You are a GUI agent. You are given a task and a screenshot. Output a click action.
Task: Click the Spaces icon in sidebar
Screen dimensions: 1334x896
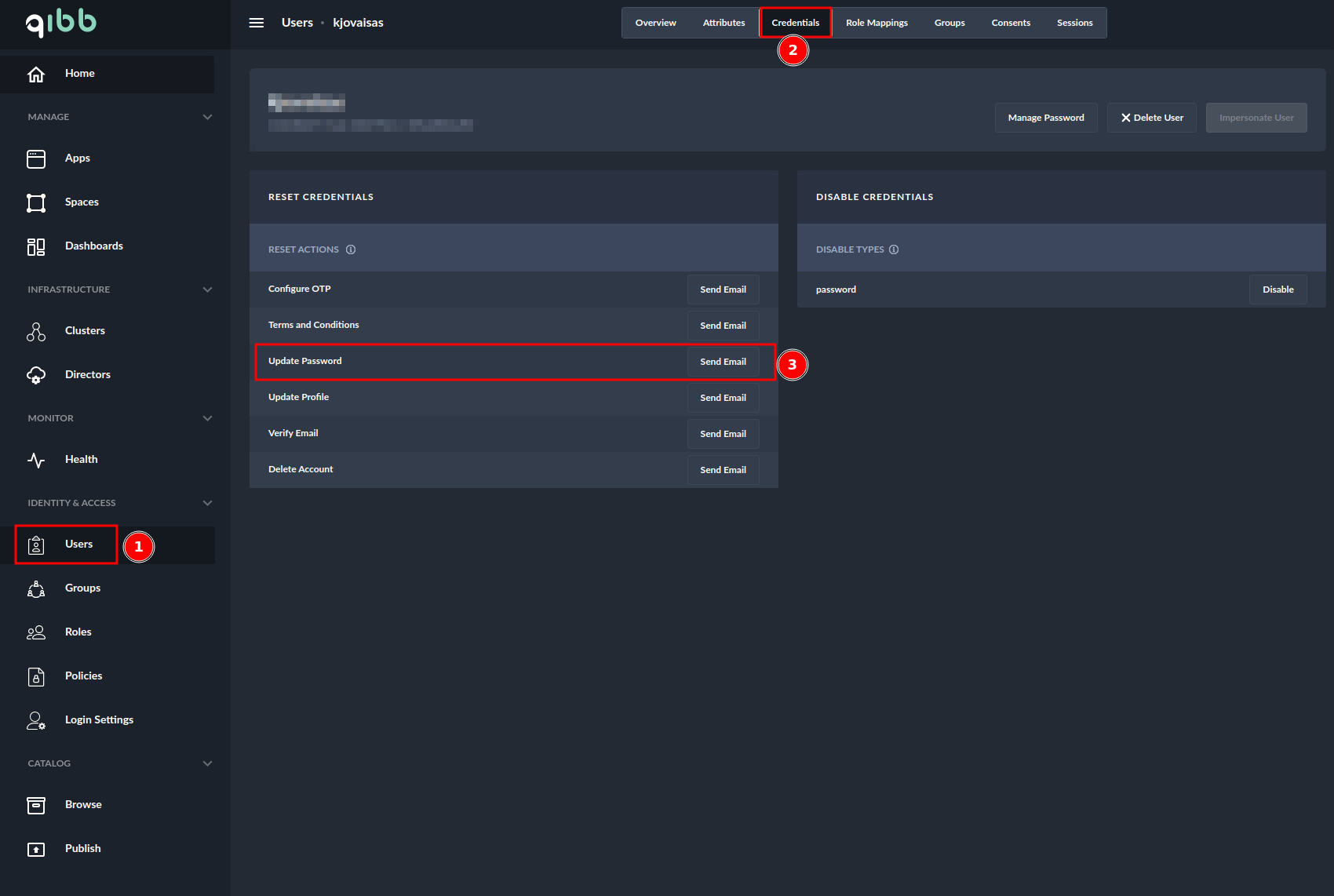pyautogui.click(x=36, y=202)
